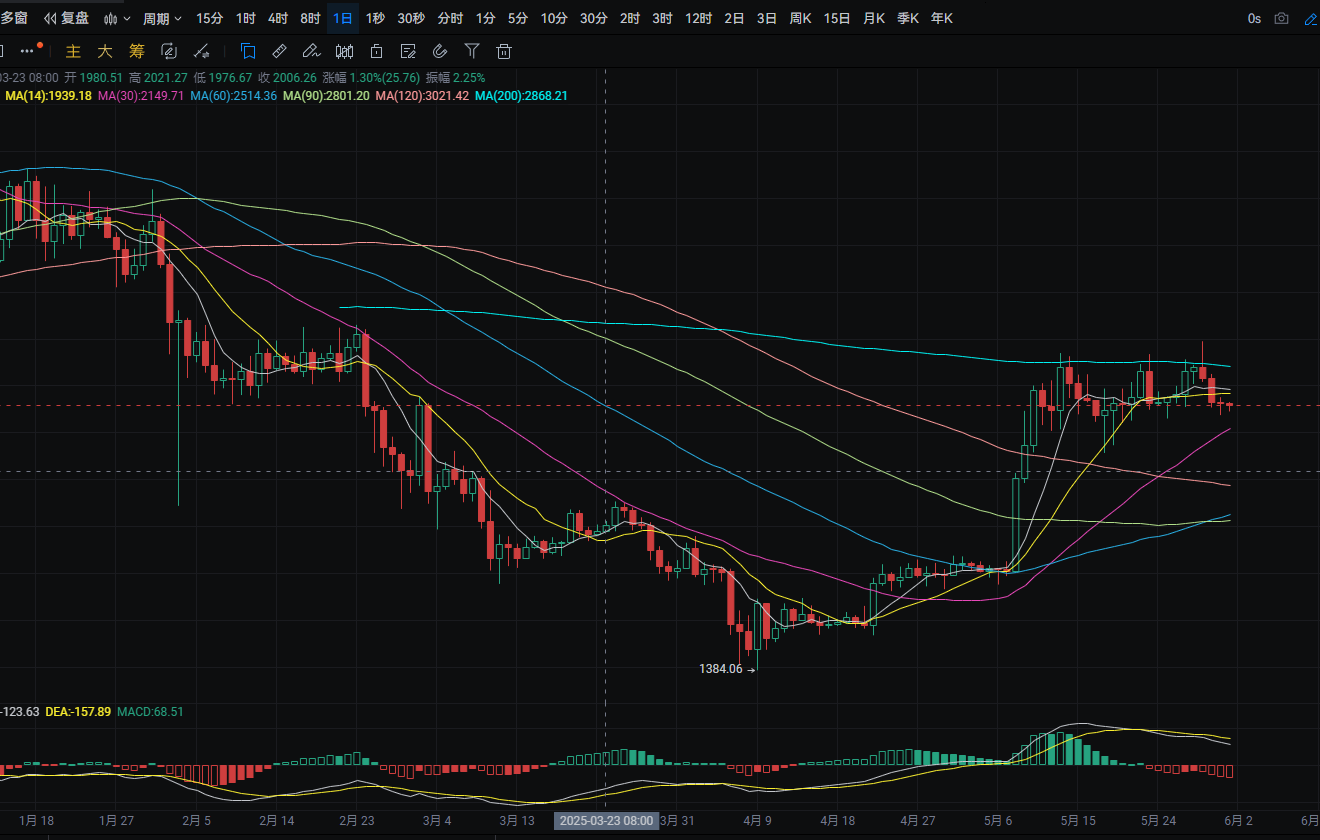
Task: Click the 0s latency indicator
Action: pyautogui.click(x=1254, y=18)
